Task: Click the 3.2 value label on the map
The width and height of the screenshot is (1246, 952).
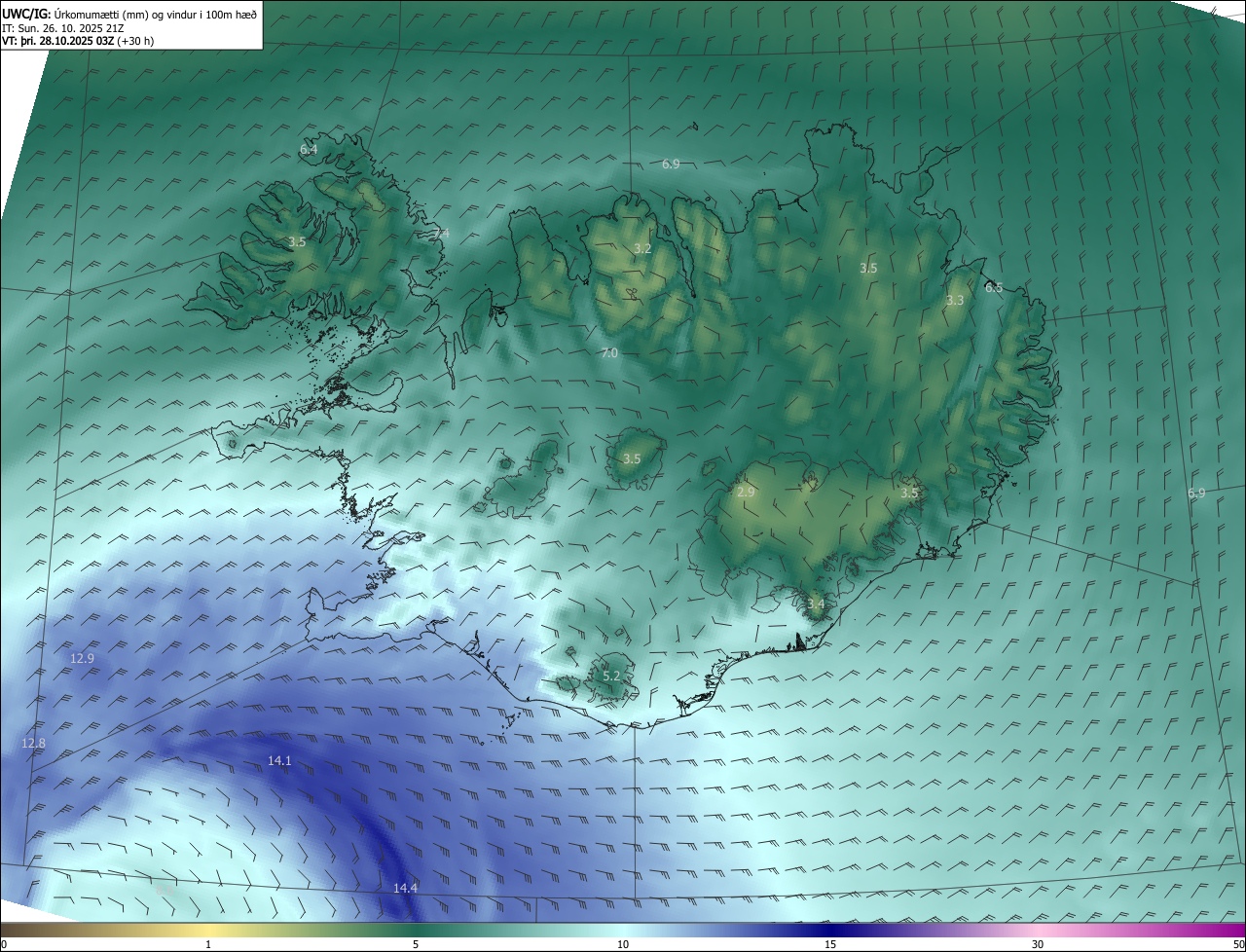Action: 642,248
